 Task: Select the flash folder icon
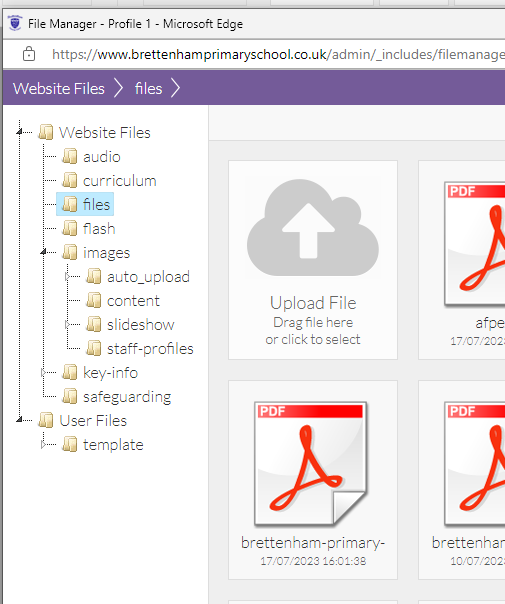point(70,228)
